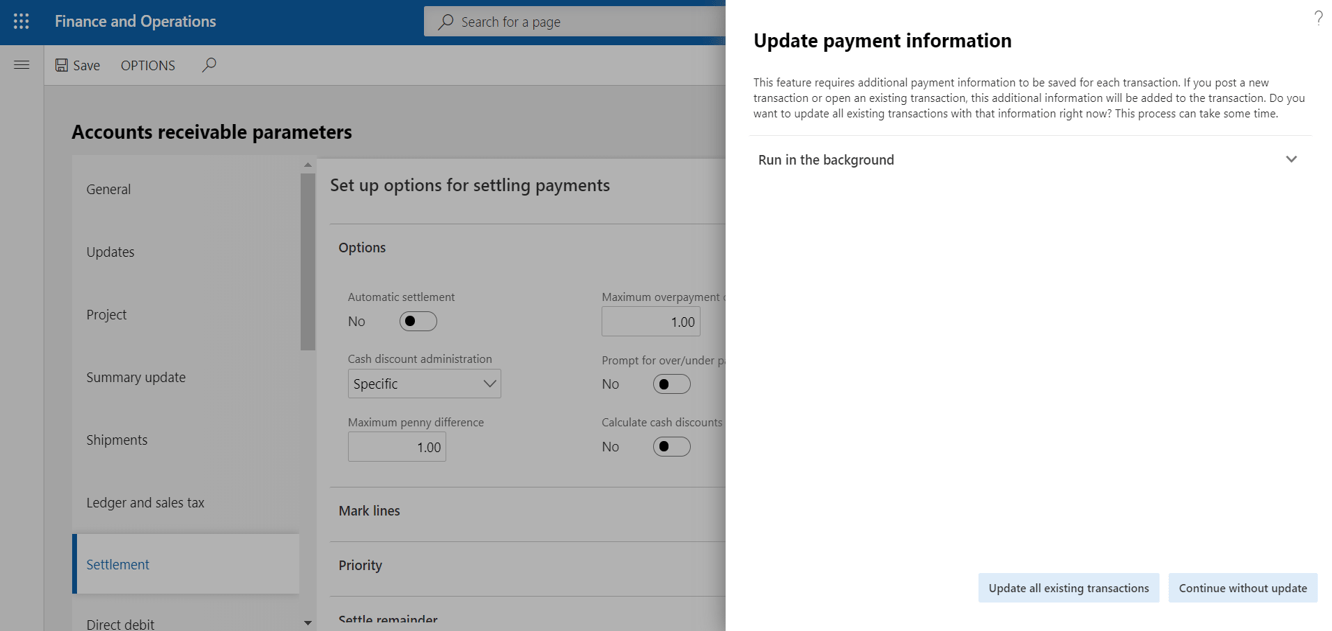Switch to Ledger and sales tax tab
The image size is (1332, 631).
(145, 503)
